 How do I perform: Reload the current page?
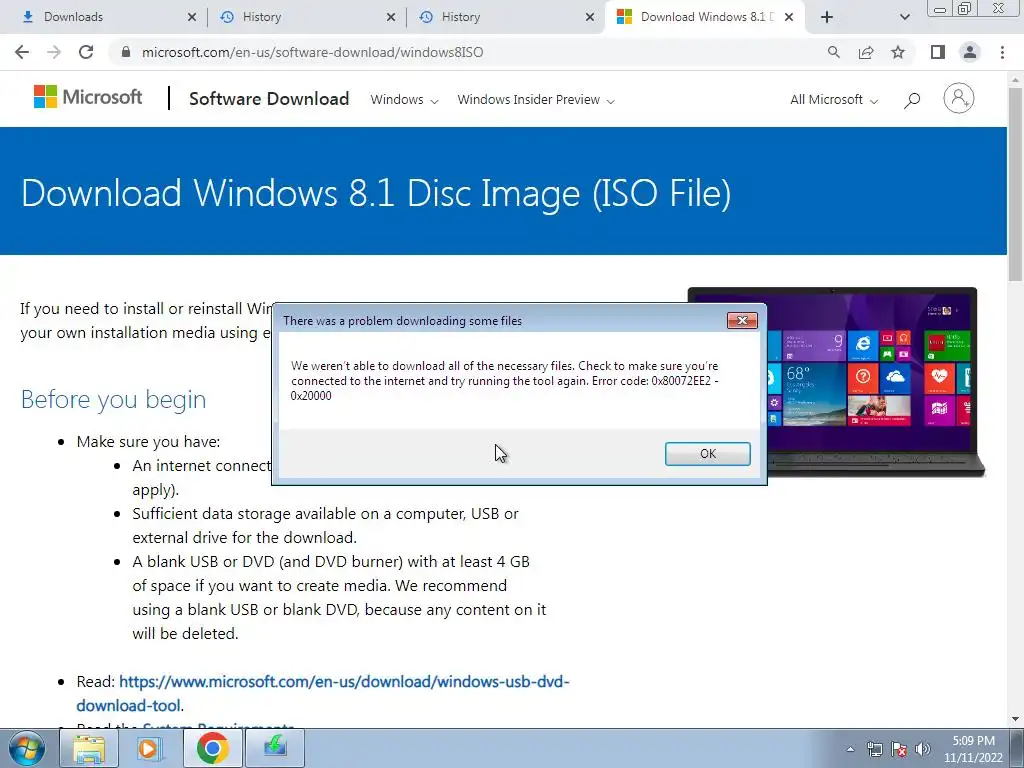point(86,52)
